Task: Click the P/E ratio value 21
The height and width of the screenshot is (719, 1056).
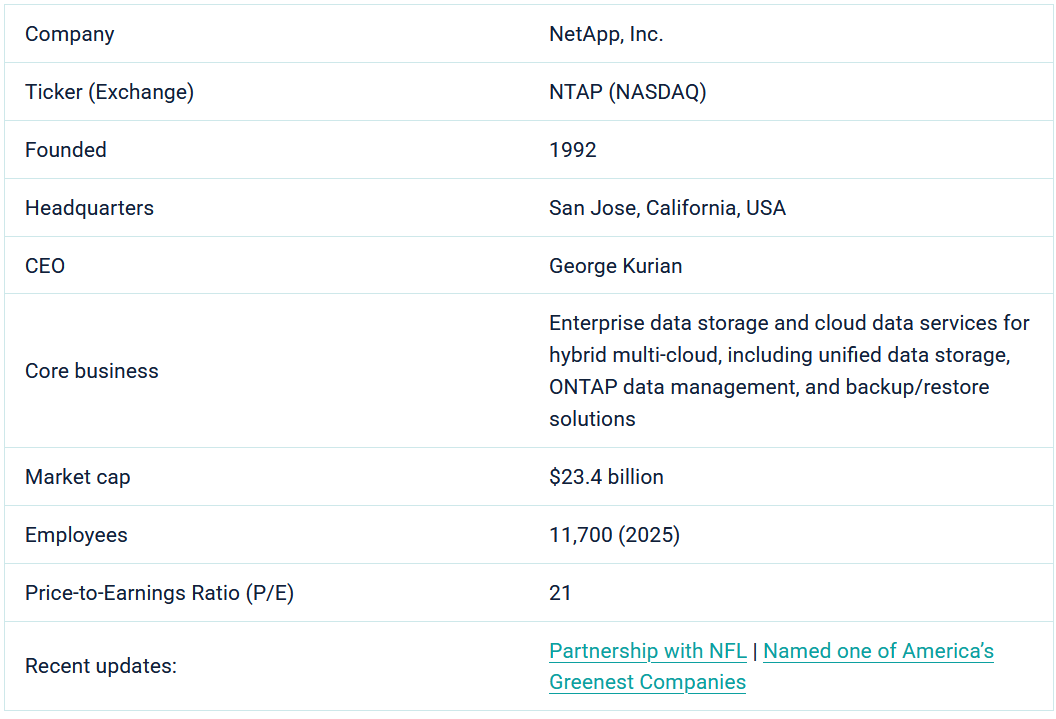Action: (560, 593)
